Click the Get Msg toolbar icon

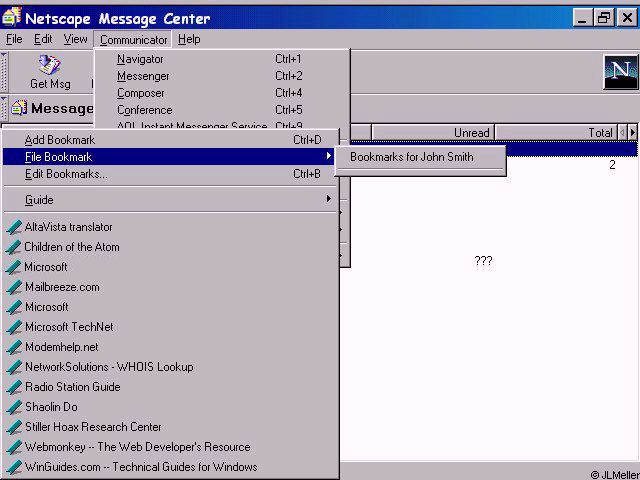[49, 64]
